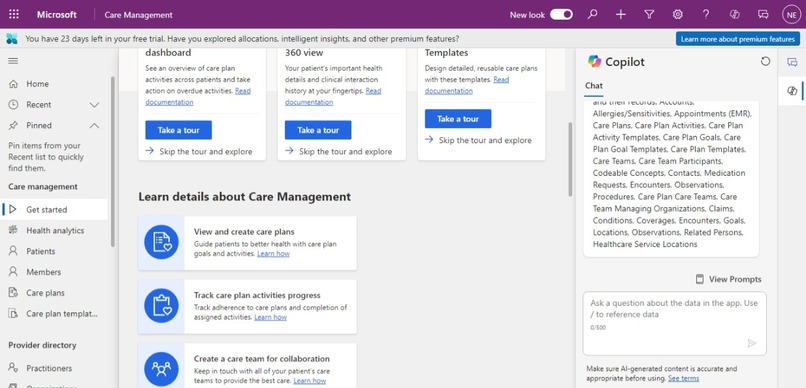Click the send arrow in Copilot input
806x388 pixels.
752,343
